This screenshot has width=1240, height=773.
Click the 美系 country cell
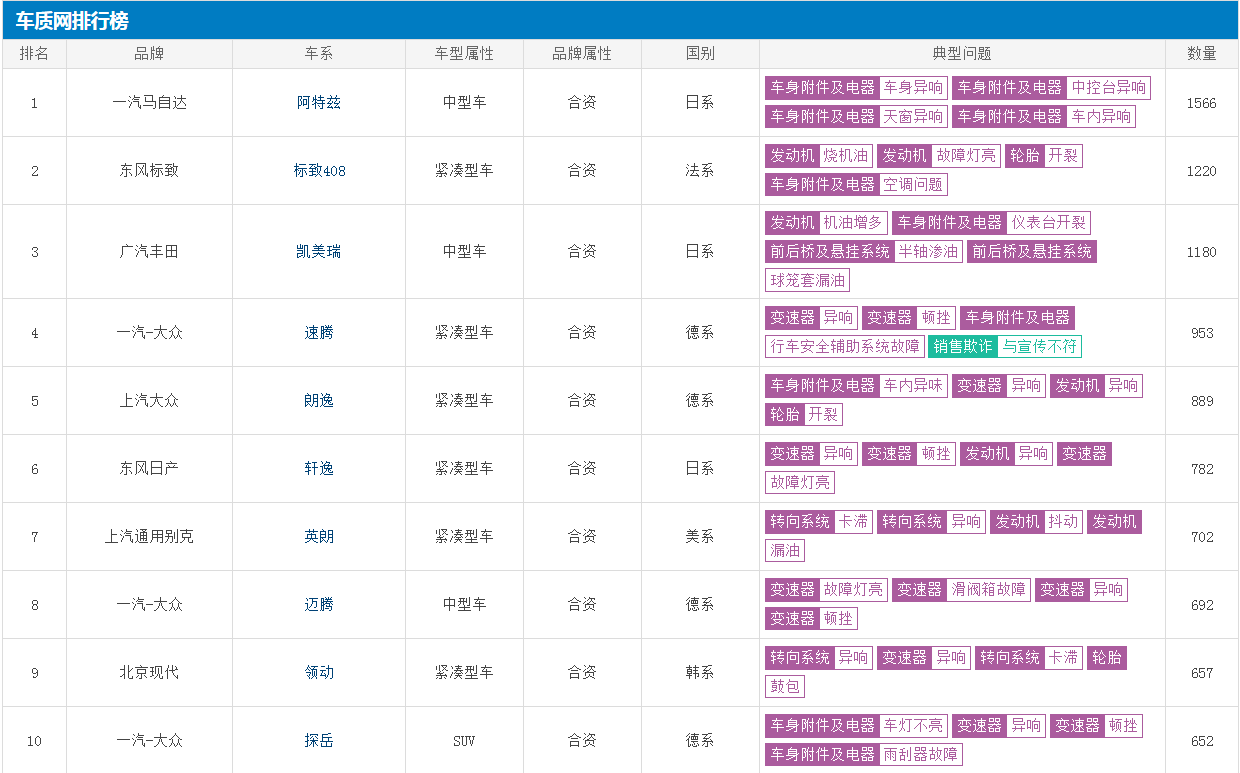[x=700, y=536]
